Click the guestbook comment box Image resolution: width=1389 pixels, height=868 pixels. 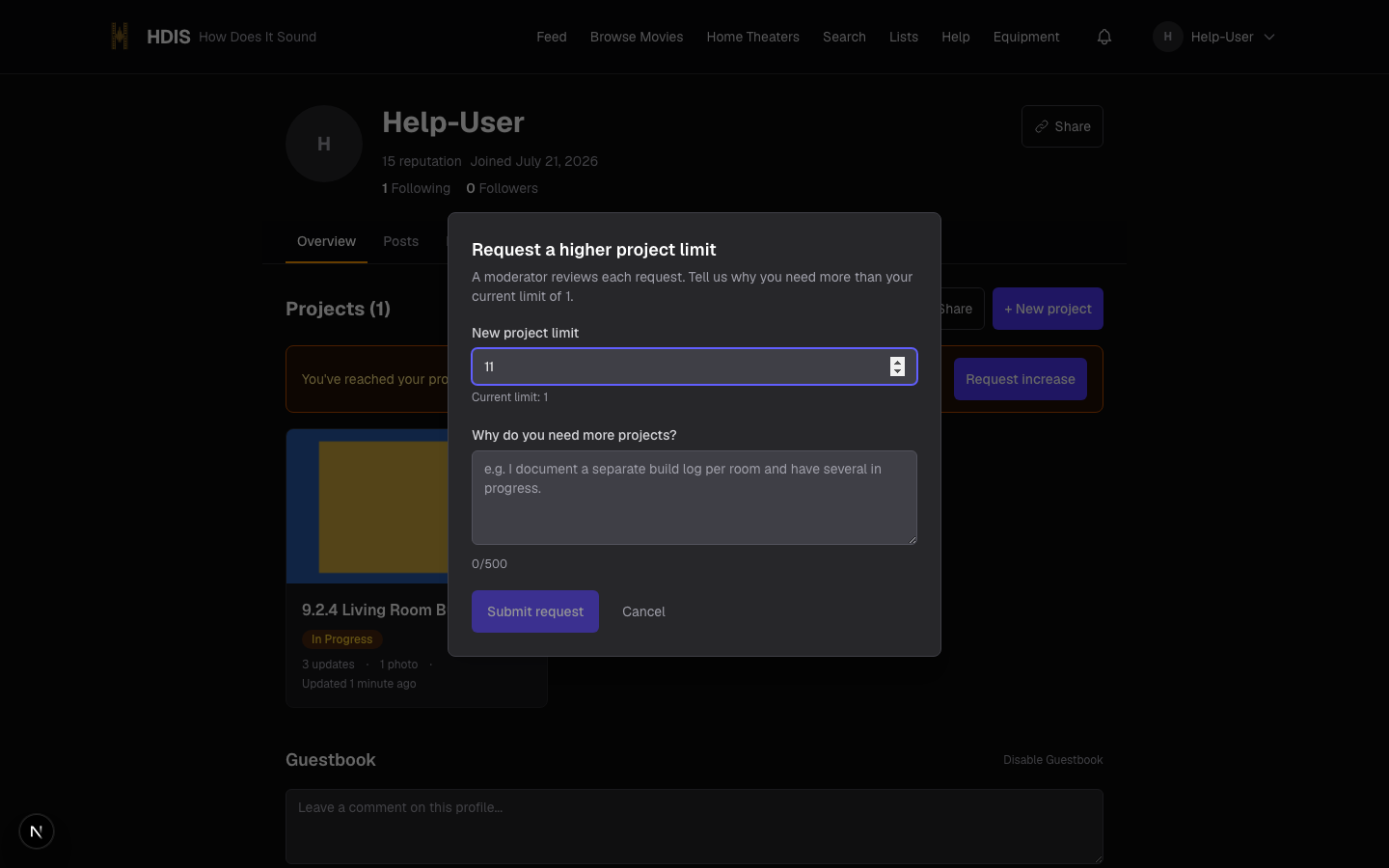694,827
